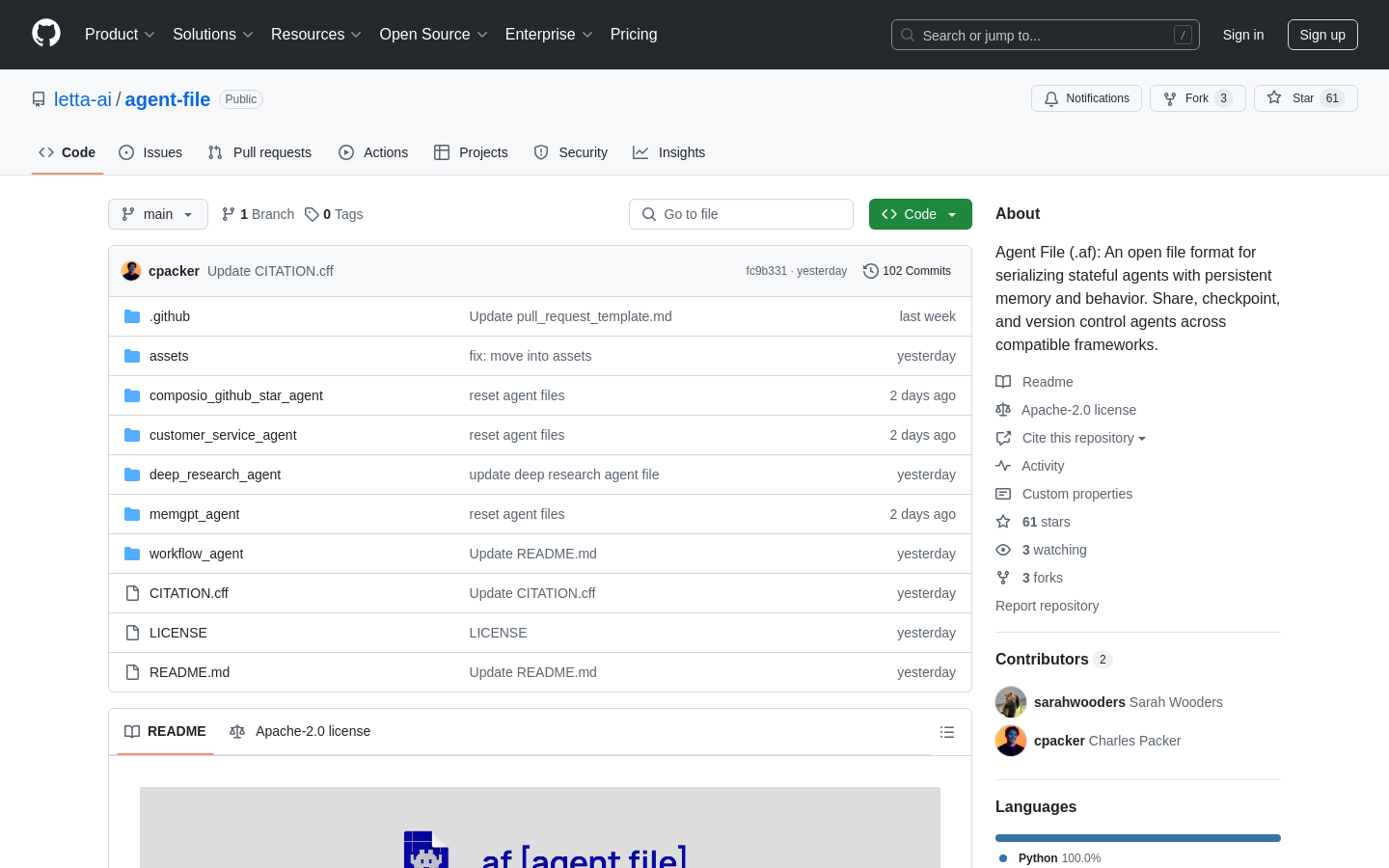Open the Contributors heading link
Viewport: 1389px width, 868px height.
1053,659
